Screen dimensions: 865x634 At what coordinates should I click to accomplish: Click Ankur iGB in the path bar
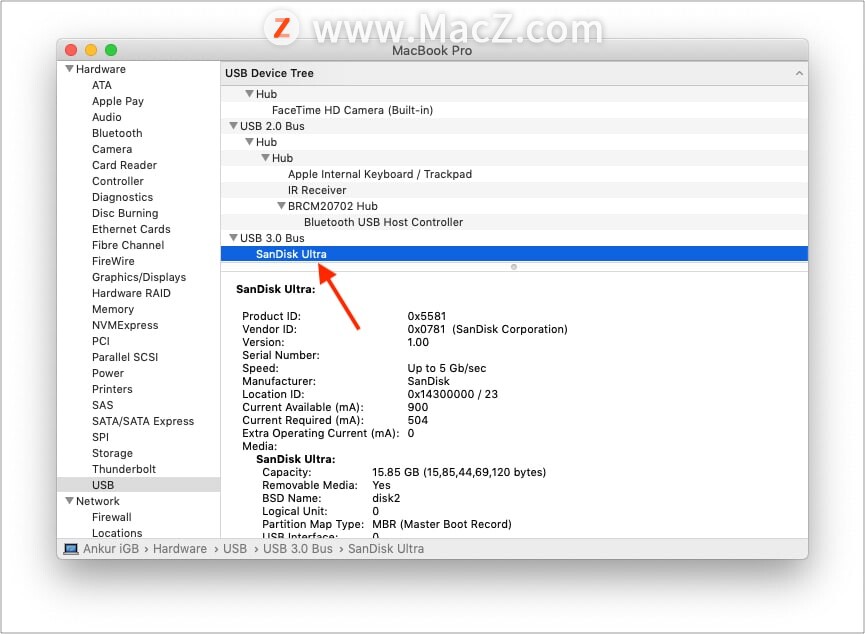pyautogui.click(x=111, y=549)
